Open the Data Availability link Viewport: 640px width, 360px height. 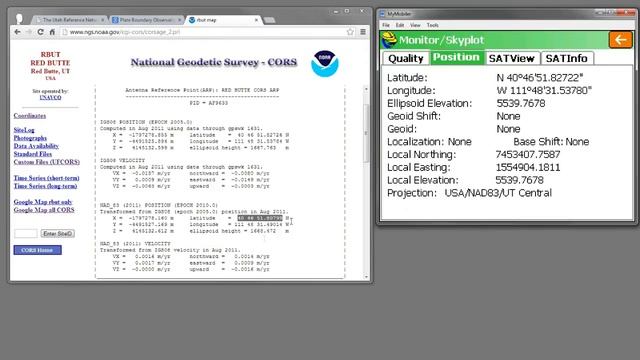[x=36, y=146]
